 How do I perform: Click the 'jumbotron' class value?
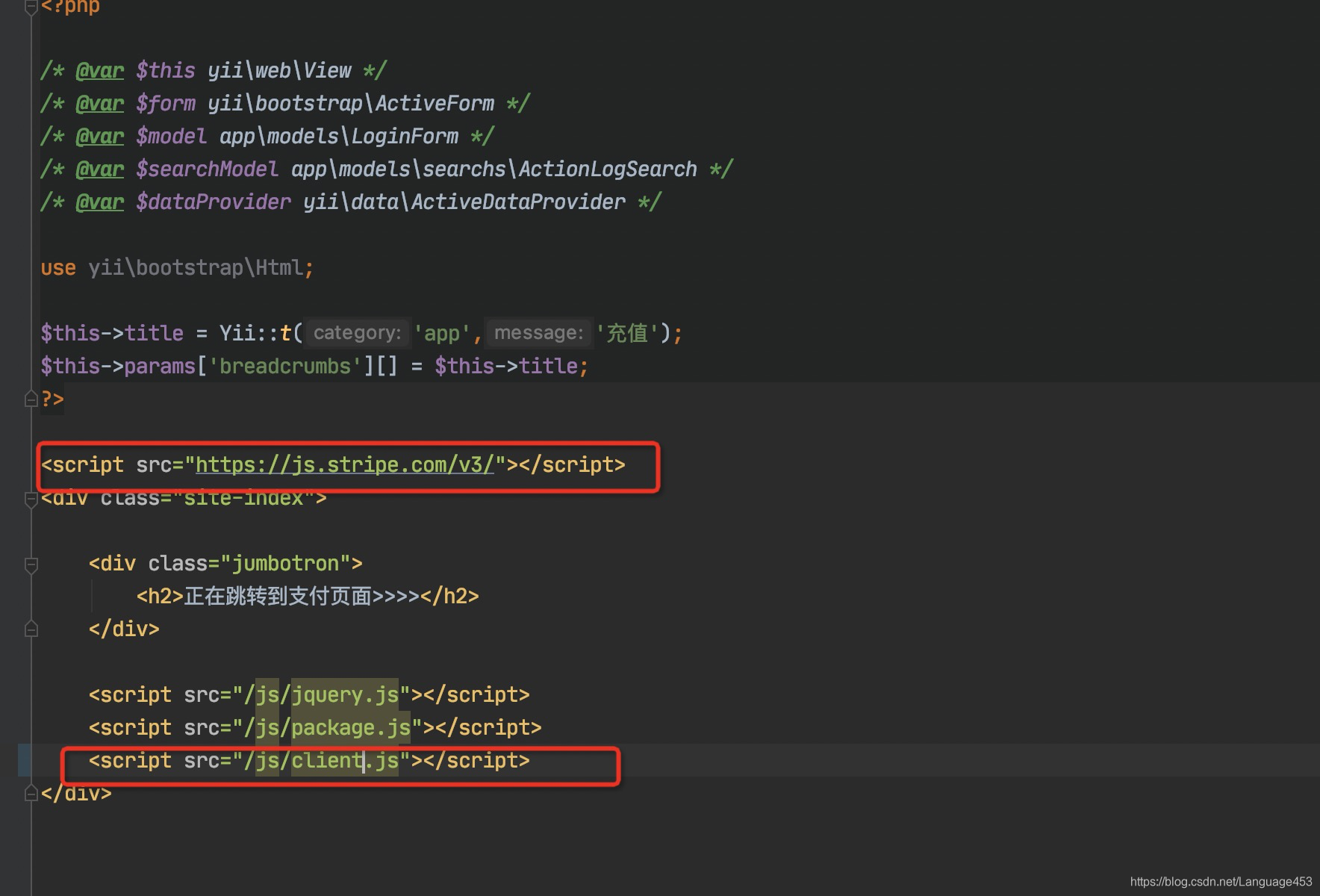[285, 563]
